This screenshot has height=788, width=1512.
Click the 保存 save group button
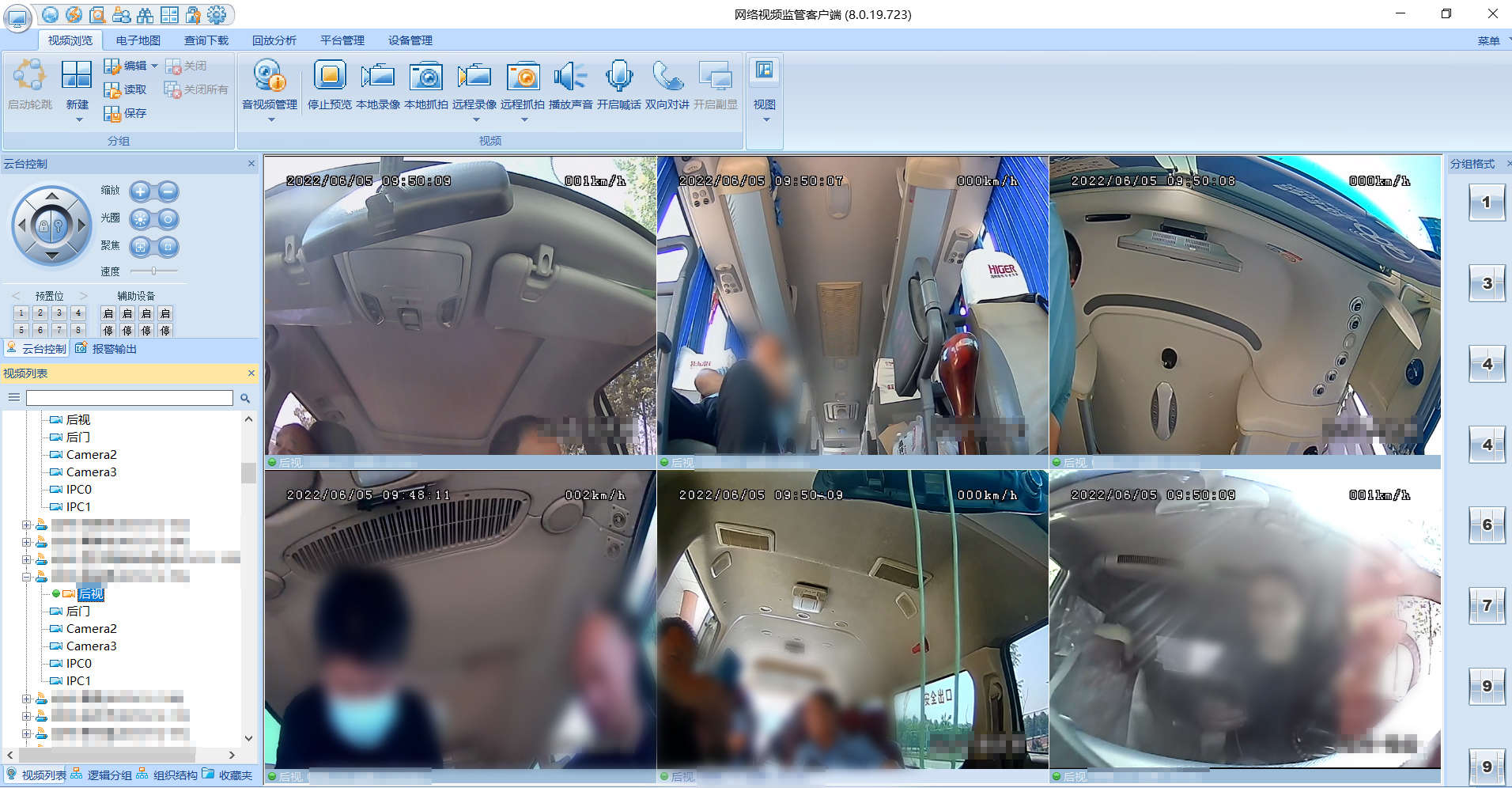[x=126, y=113]
